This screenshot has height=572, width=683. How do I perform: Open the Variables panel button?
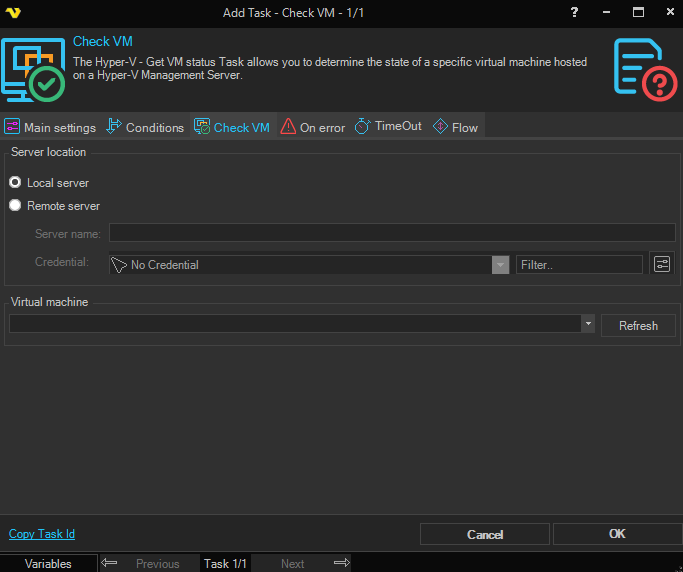tap(48, 563)
